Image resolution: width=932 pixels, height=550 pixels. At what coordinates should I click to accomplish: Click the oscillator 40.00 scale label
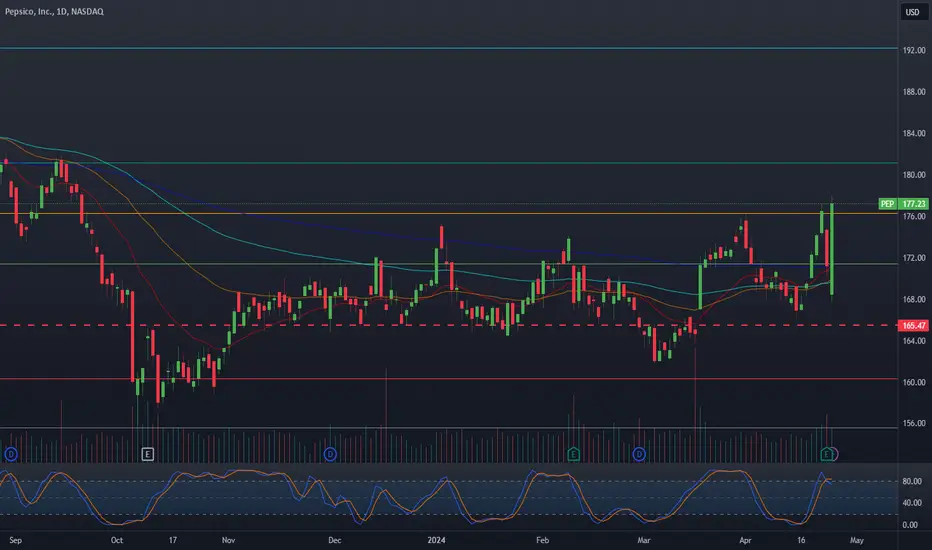pos(912,503)
